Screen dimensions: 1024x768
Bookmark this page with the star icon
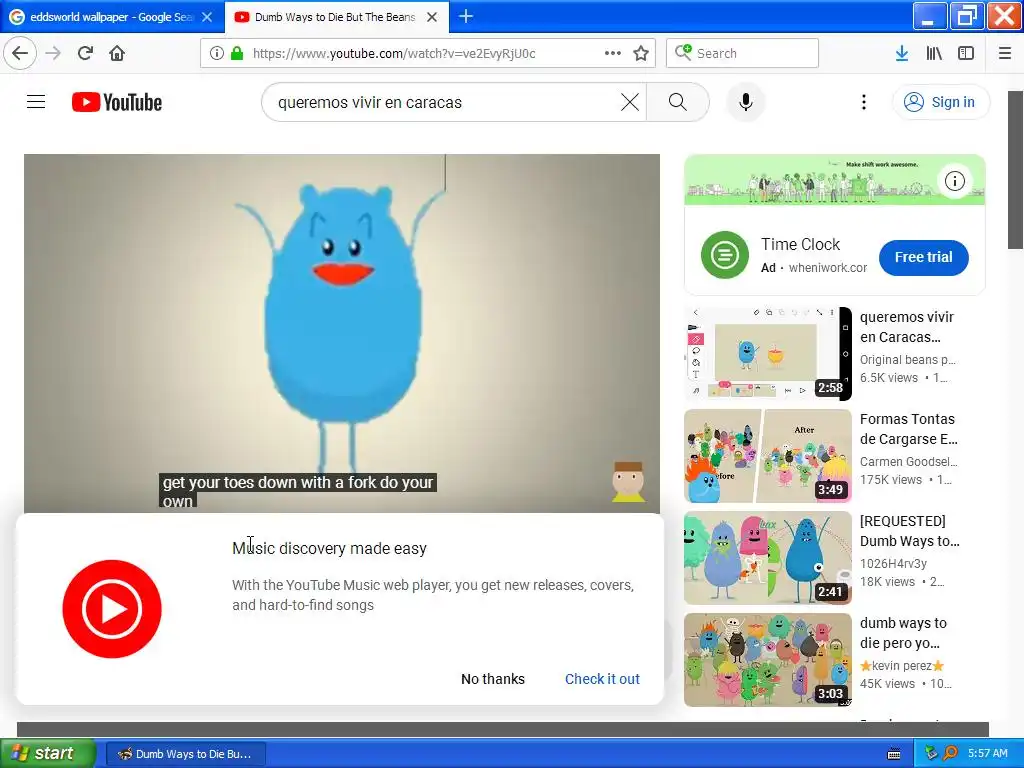(x=641, y=53)
